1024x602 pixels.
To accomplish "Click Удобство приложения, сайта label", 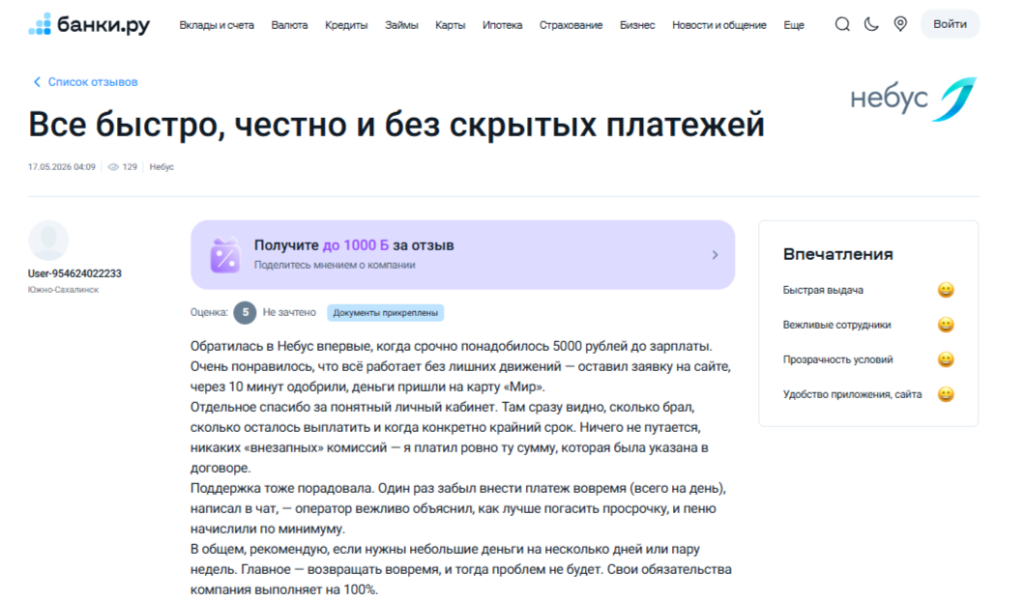I will [x=852, y=394].
